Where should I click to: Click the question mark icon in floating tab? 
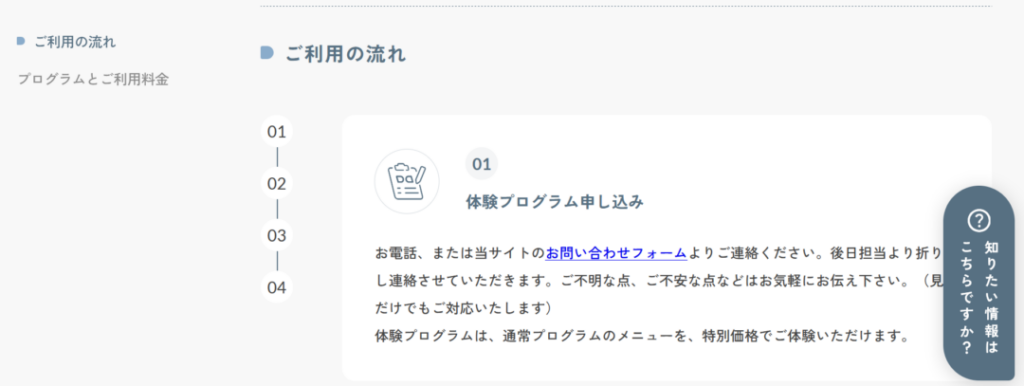point(978,221)
